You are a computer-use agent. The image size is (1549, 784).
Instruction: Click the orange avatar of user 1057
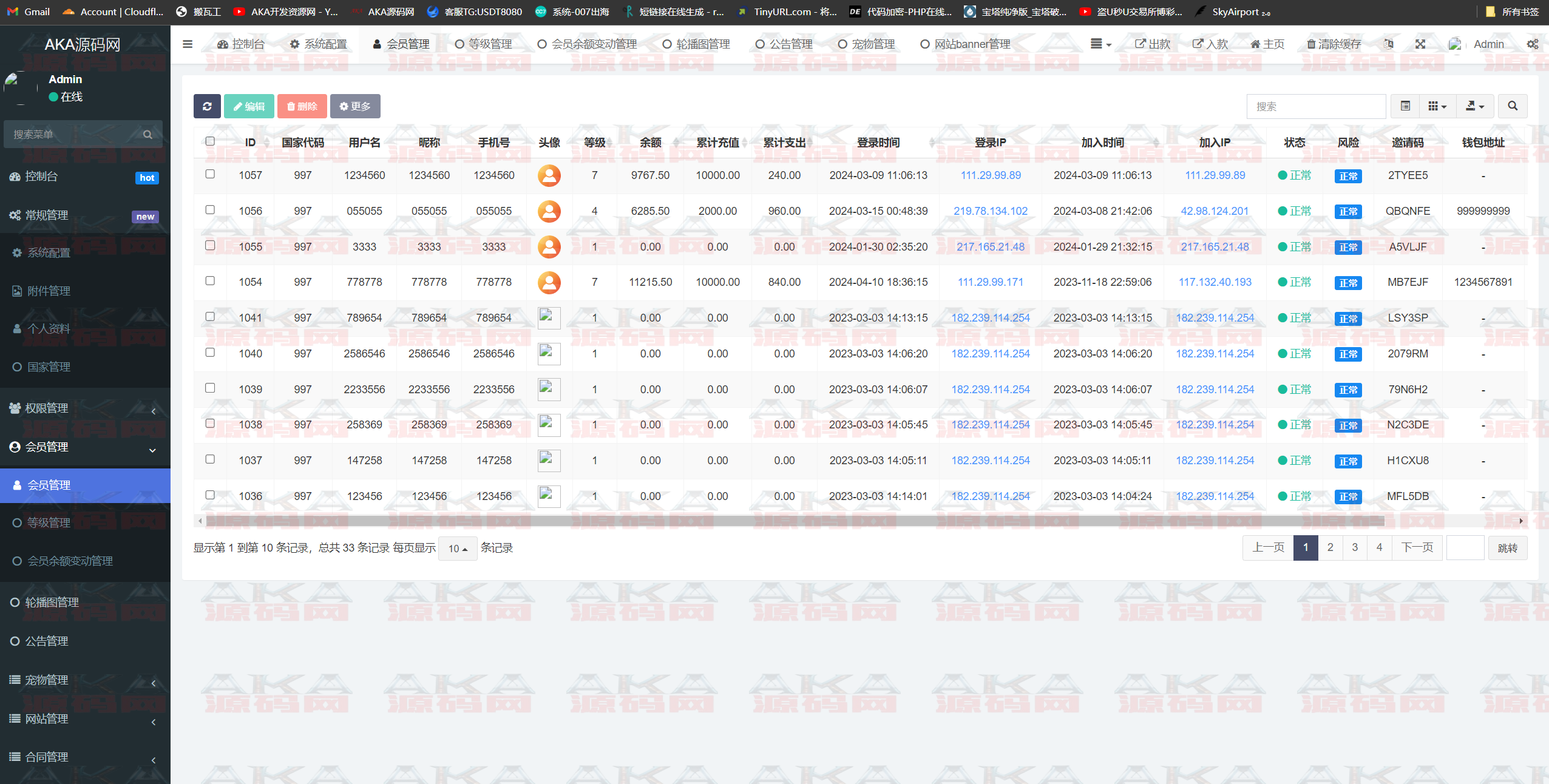pyautogui.click(x=549, y=175)
